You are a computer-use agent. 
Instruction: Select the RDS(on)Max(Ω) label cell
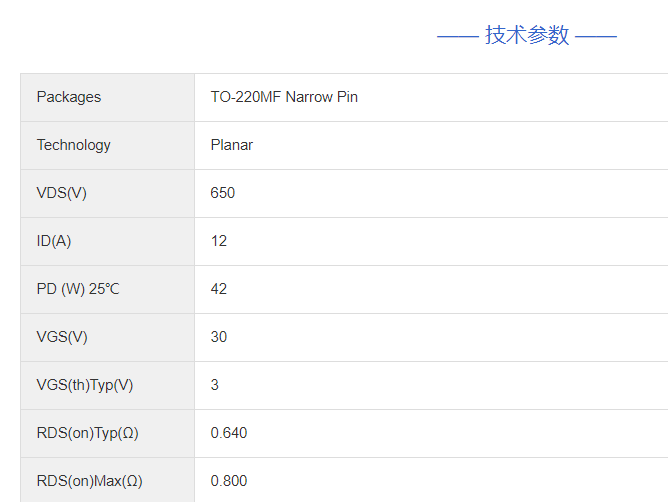point(108,480)
